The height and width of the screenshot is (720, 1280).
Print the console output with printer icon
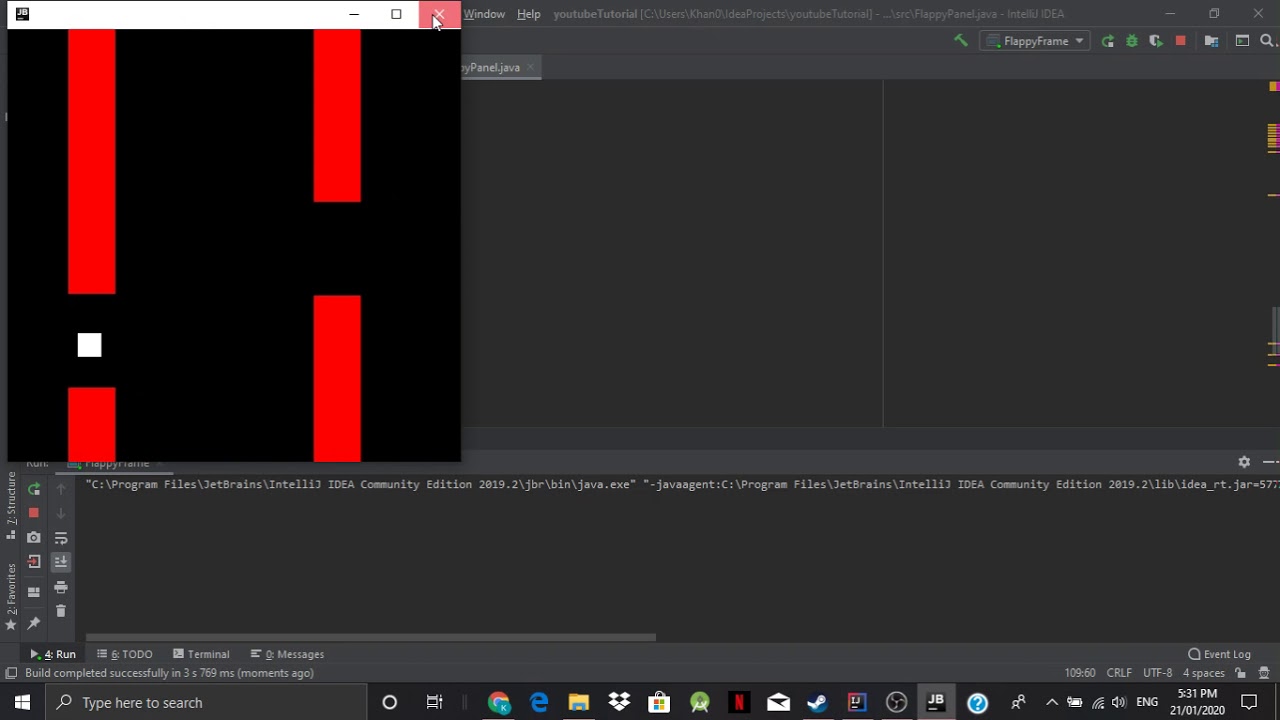pos(61,587)
